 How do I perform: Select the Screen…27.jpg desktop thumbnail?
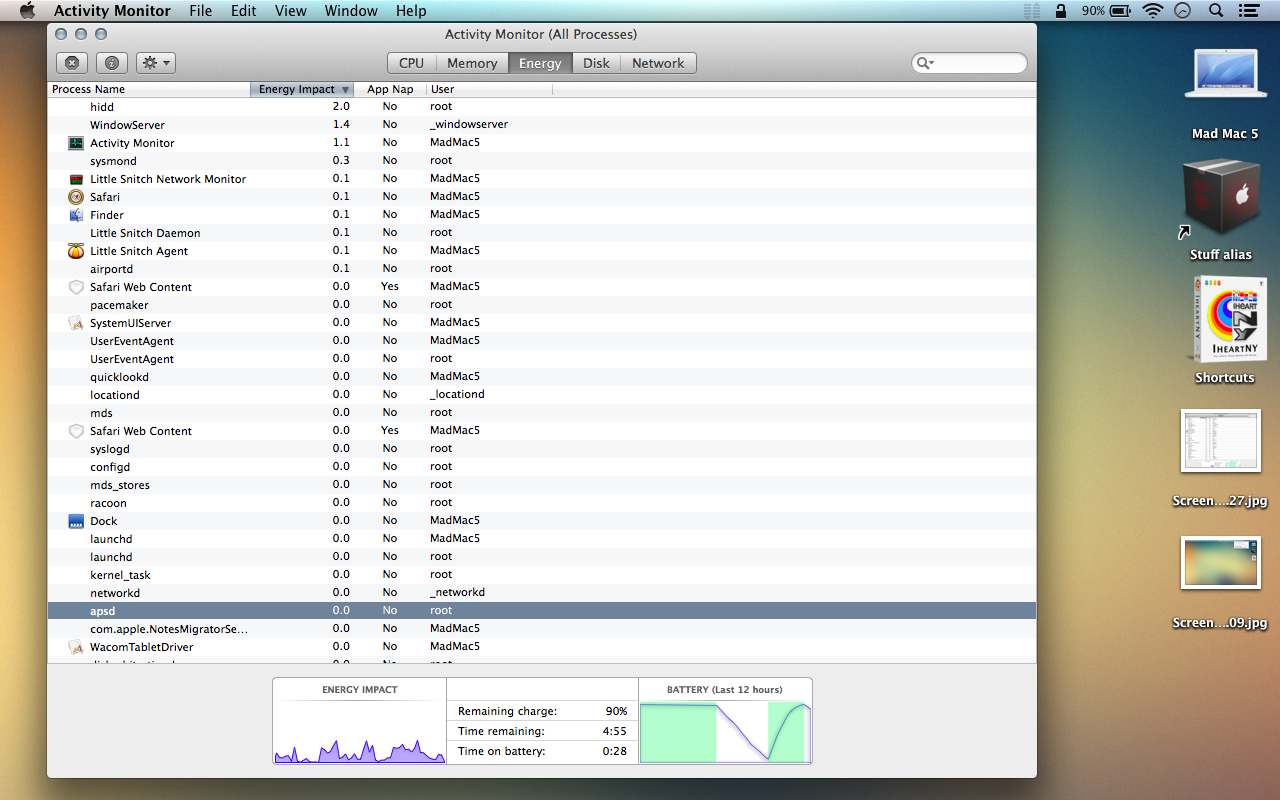click(1220, 440)
